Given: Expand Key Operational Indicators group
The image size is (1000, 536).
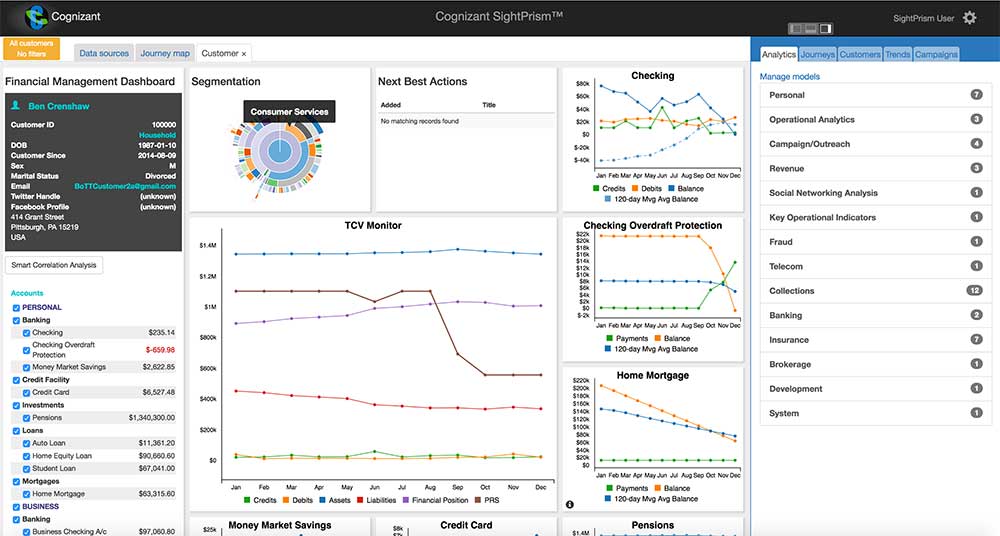Looking at the screenshot, I should (875, 217).
